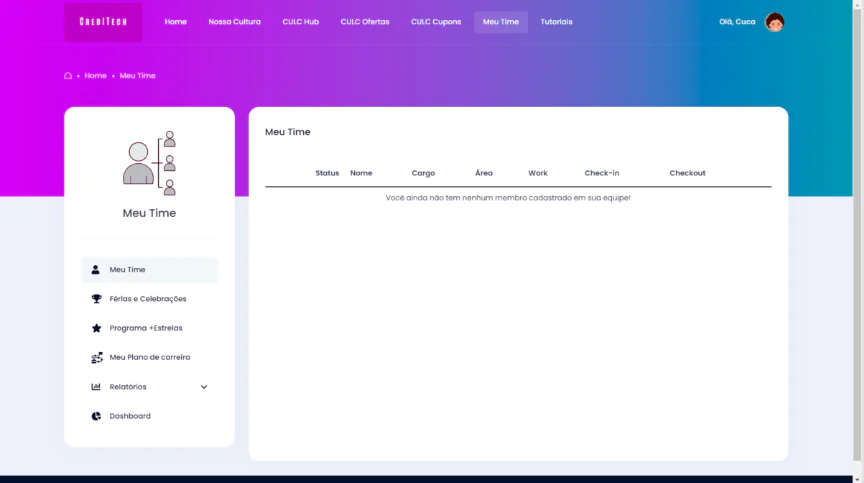This screenshot has height=483, width=864.
Task: Go to CULC Hub in navbar
Action: [300, 22]
